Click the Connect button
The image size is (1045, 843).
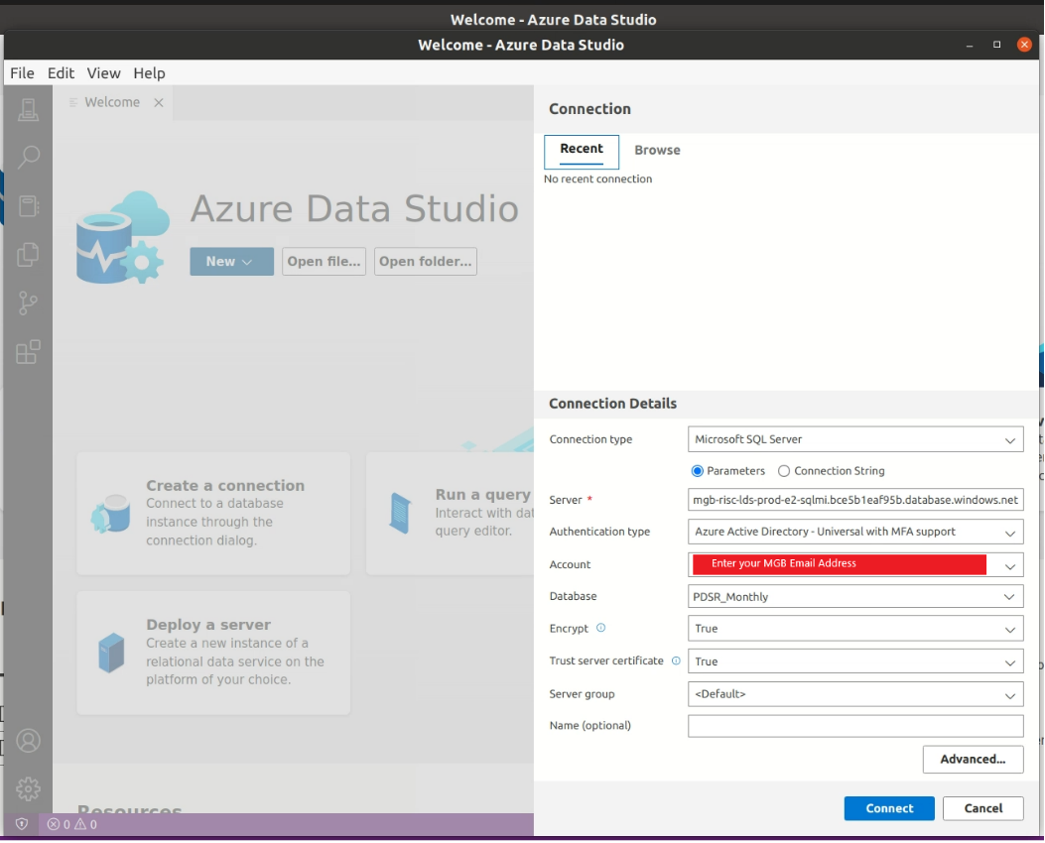889,808
